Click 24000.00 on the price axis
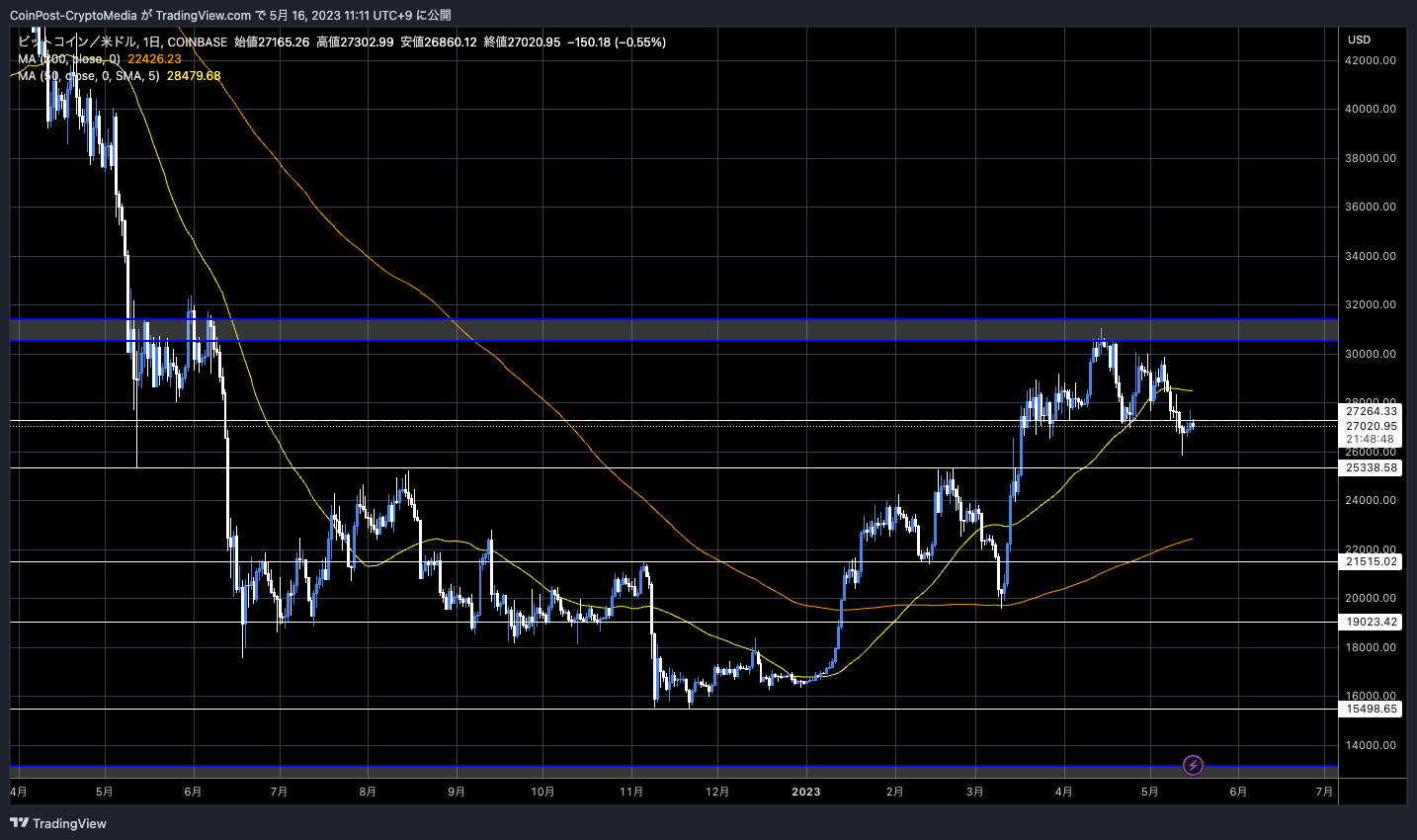Viewport: 1417px width, 840px height. 1372,500
